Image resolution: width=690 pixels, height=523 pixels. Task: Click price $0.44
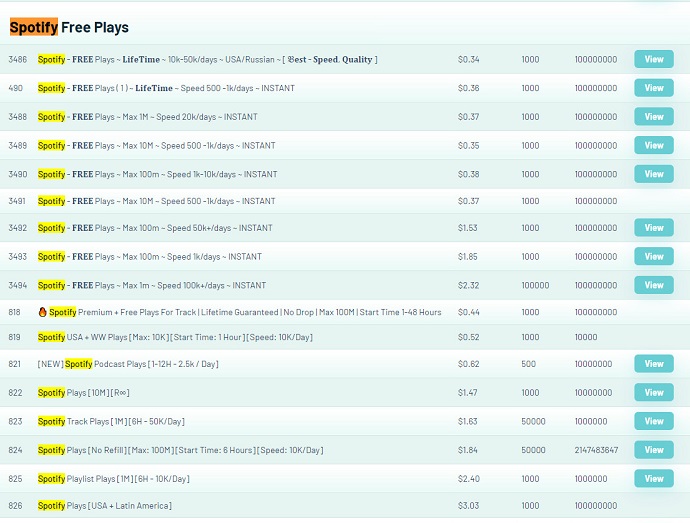469,312
